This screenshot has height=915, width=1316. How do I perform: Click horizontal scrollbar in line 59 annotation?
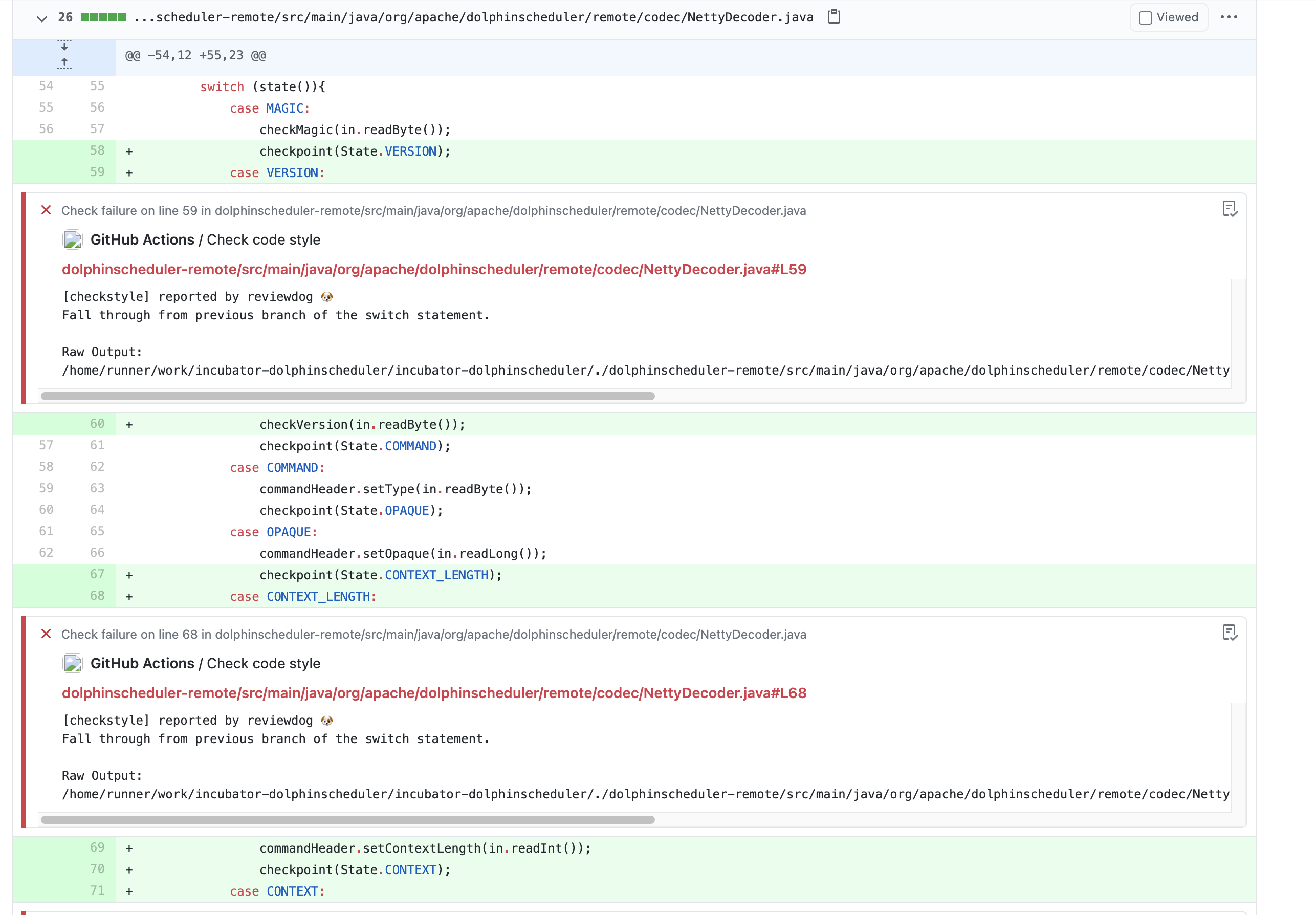tap(347, 396)
